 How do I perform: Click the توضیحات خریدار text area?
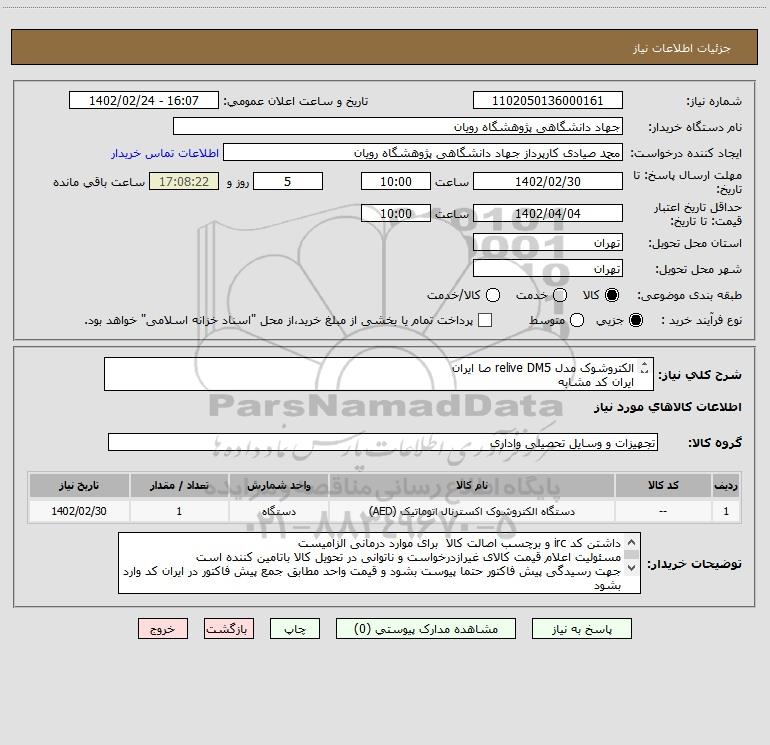click(x=379, y=563)
